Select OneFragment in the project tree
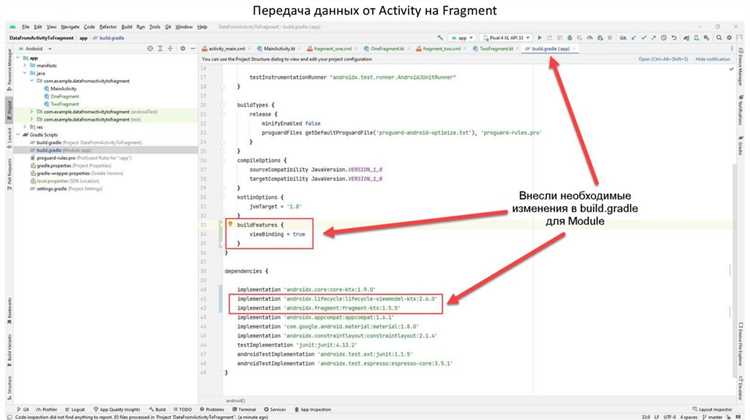The width and height of the screenshot is (750, 420). [65, 96]
